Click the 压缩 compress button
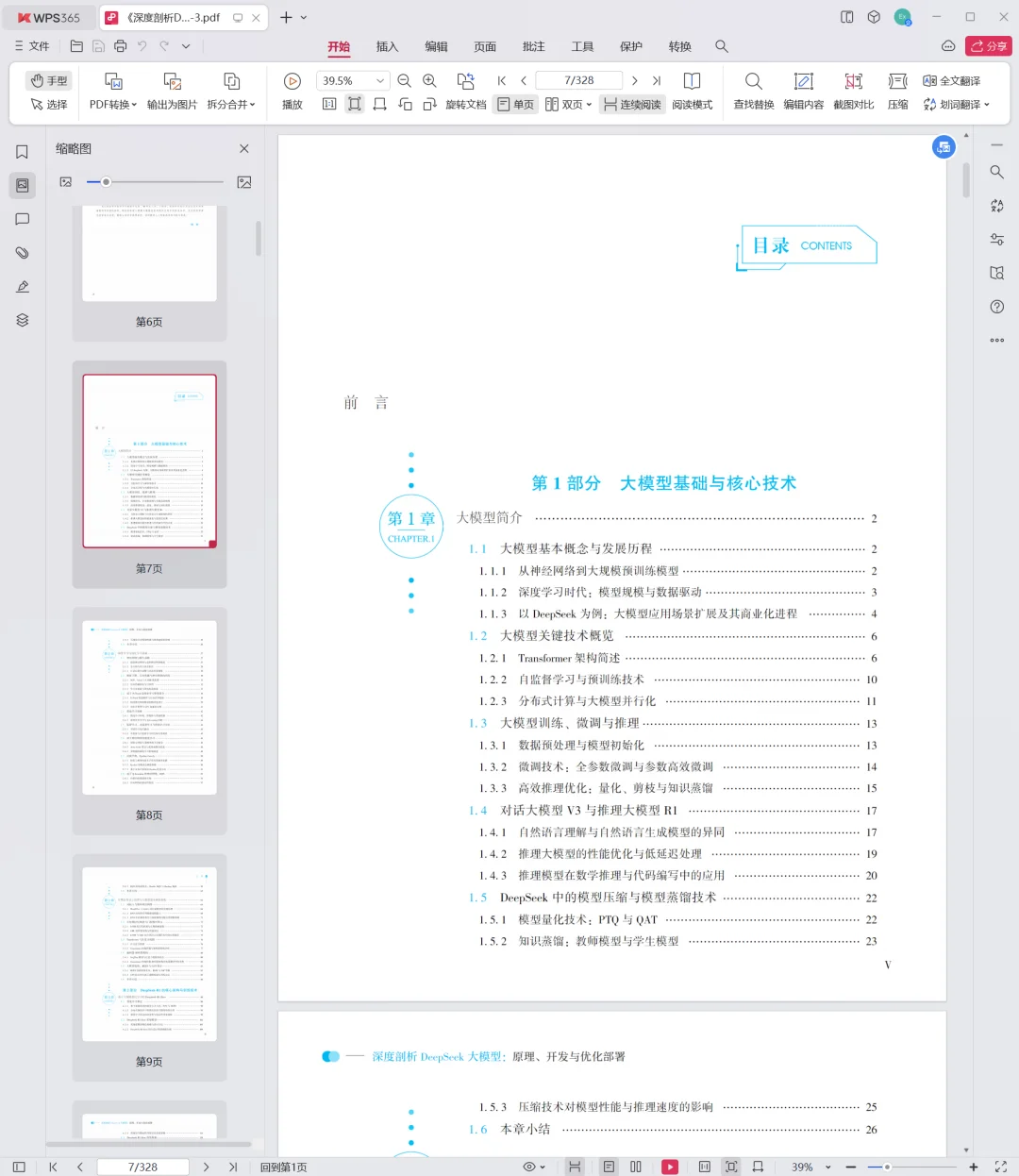The width and height of the screenshot is (1019, 1176). 898,92
